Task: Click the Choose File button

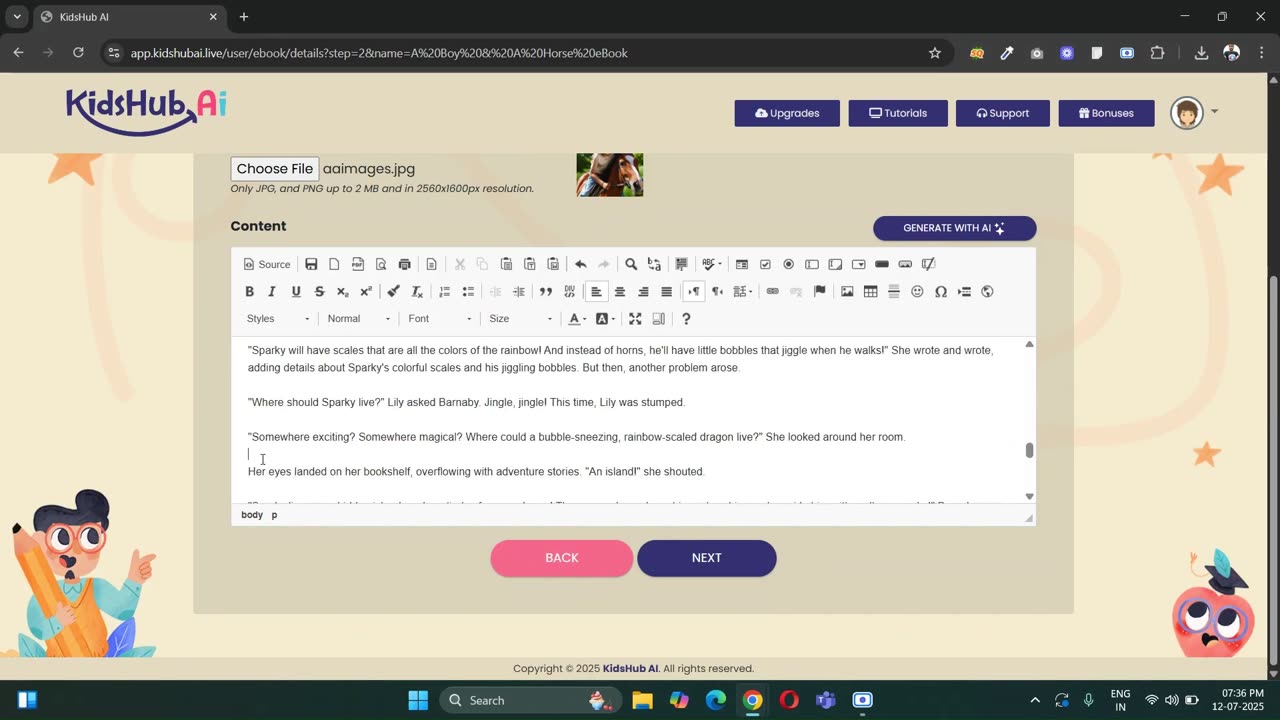Action: coord(275,169)
